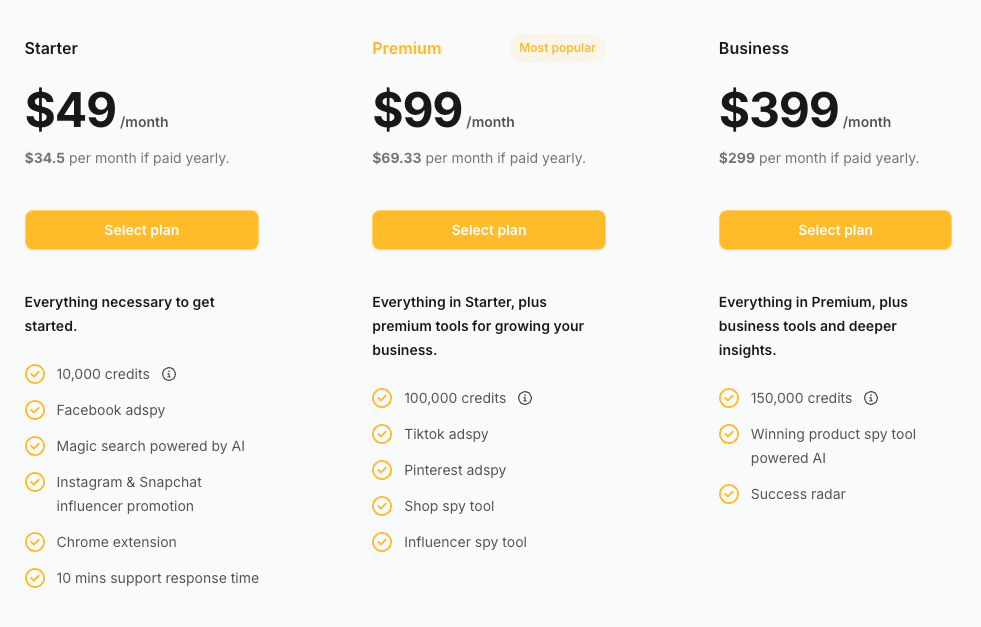
Task: Select the Starter plan button
Action: click(x=142, y=230)
